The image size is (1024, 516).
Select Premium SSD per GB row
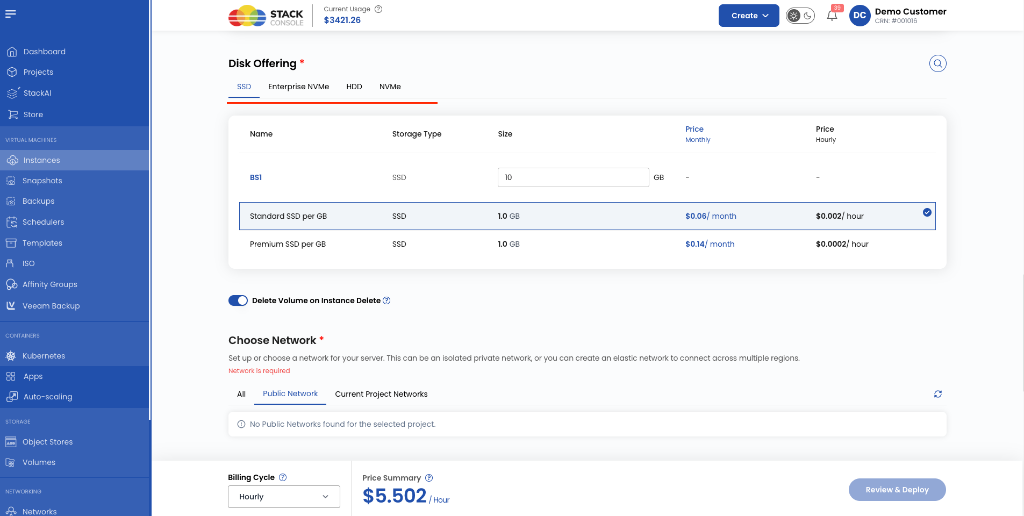pos(587,244)
